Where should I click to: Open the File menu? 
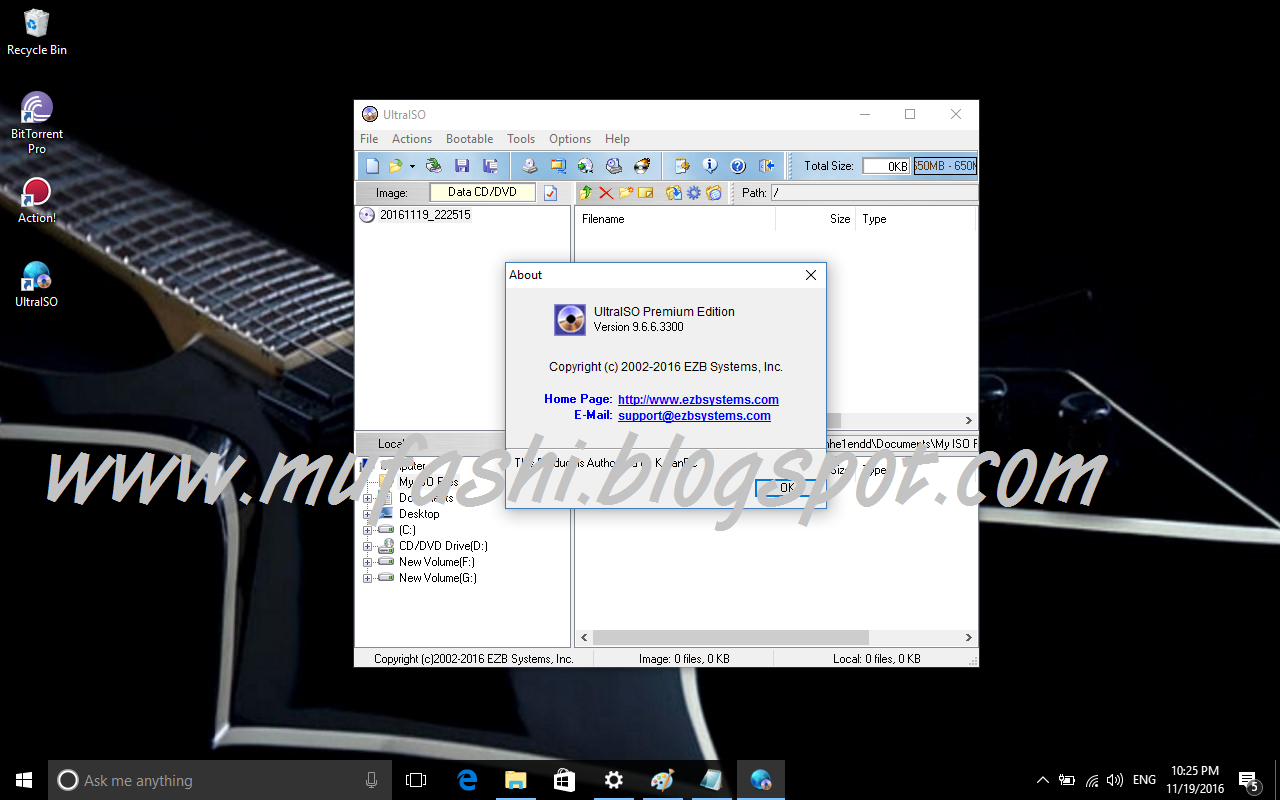[369, 139]
